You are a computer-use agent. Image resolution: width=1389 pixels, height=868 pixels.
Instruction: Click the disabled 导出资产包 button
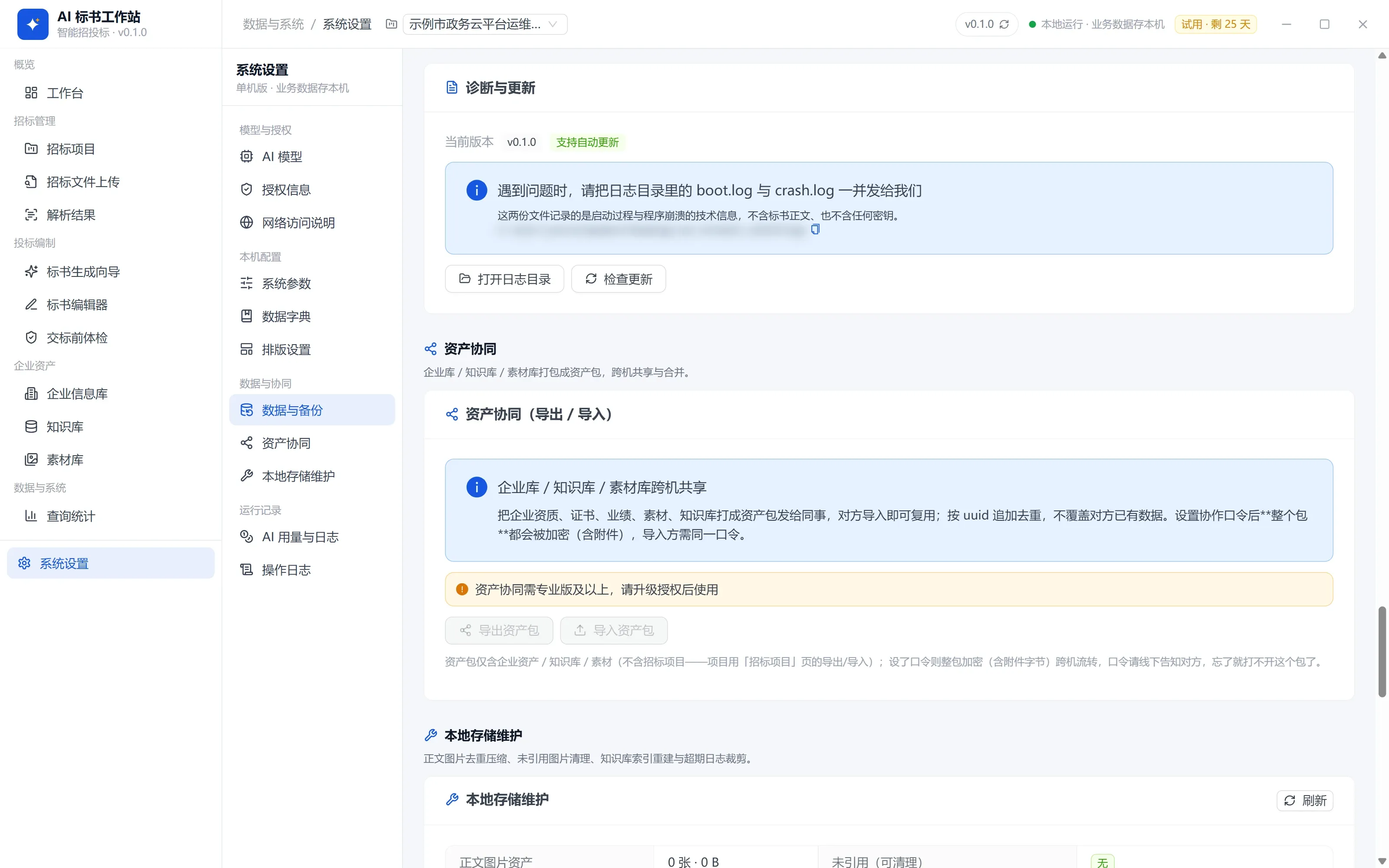click(x=499, y=630)
